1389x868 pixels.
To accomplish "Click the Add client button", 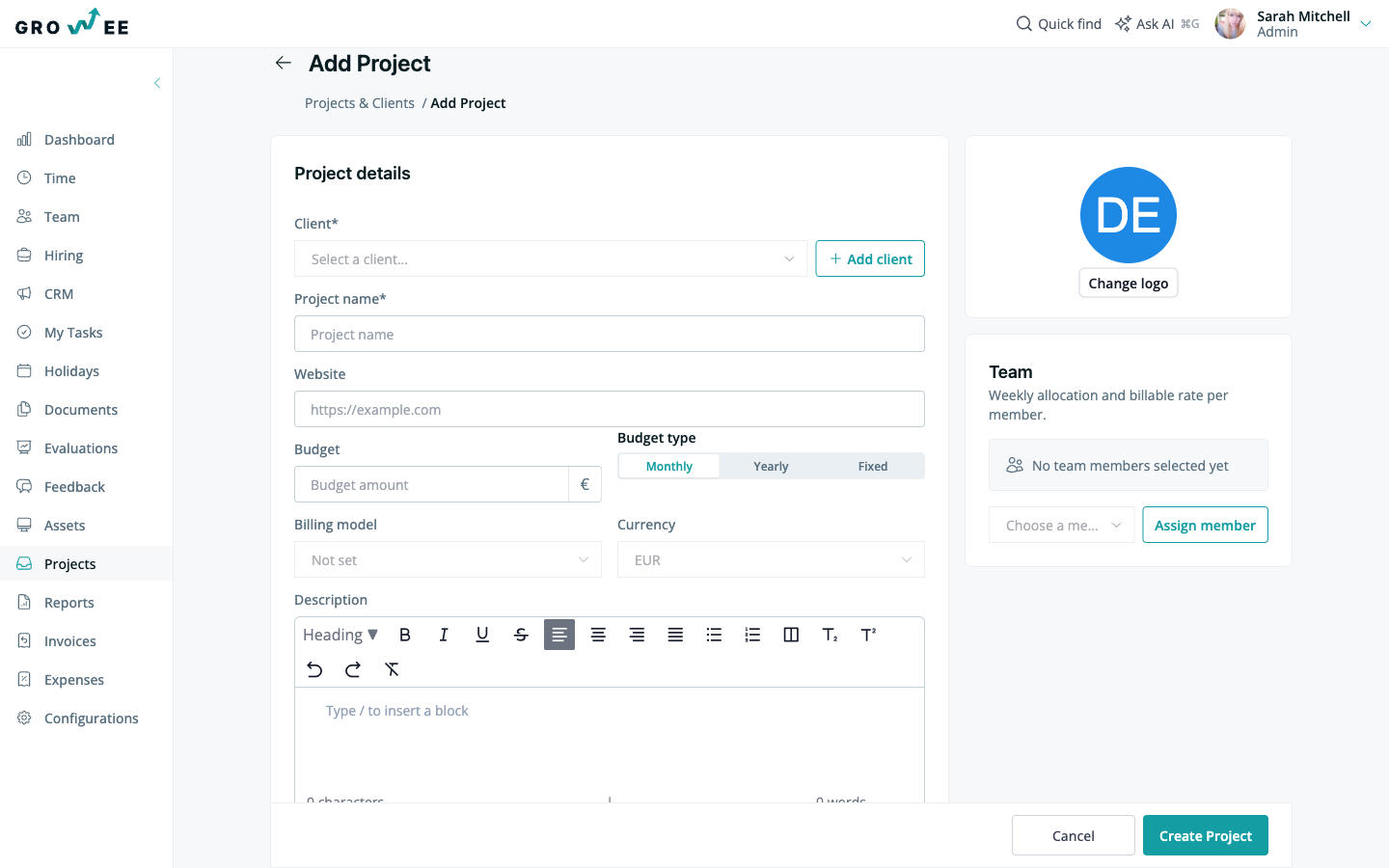I will (870, 258).
